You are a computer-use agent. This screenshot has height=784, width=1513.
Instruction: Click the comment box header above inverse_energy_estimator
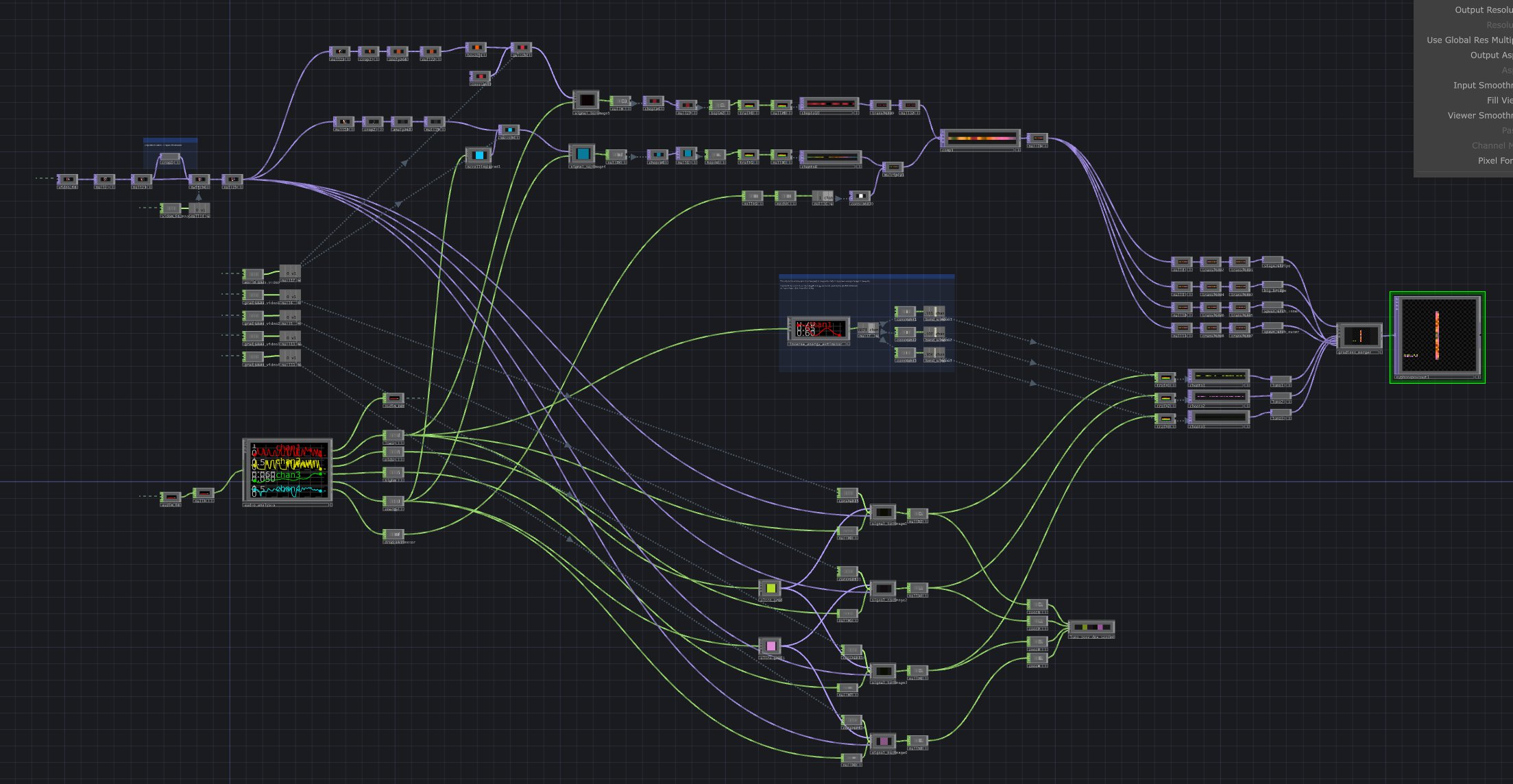pyautogui.click(x=867, y=278)
